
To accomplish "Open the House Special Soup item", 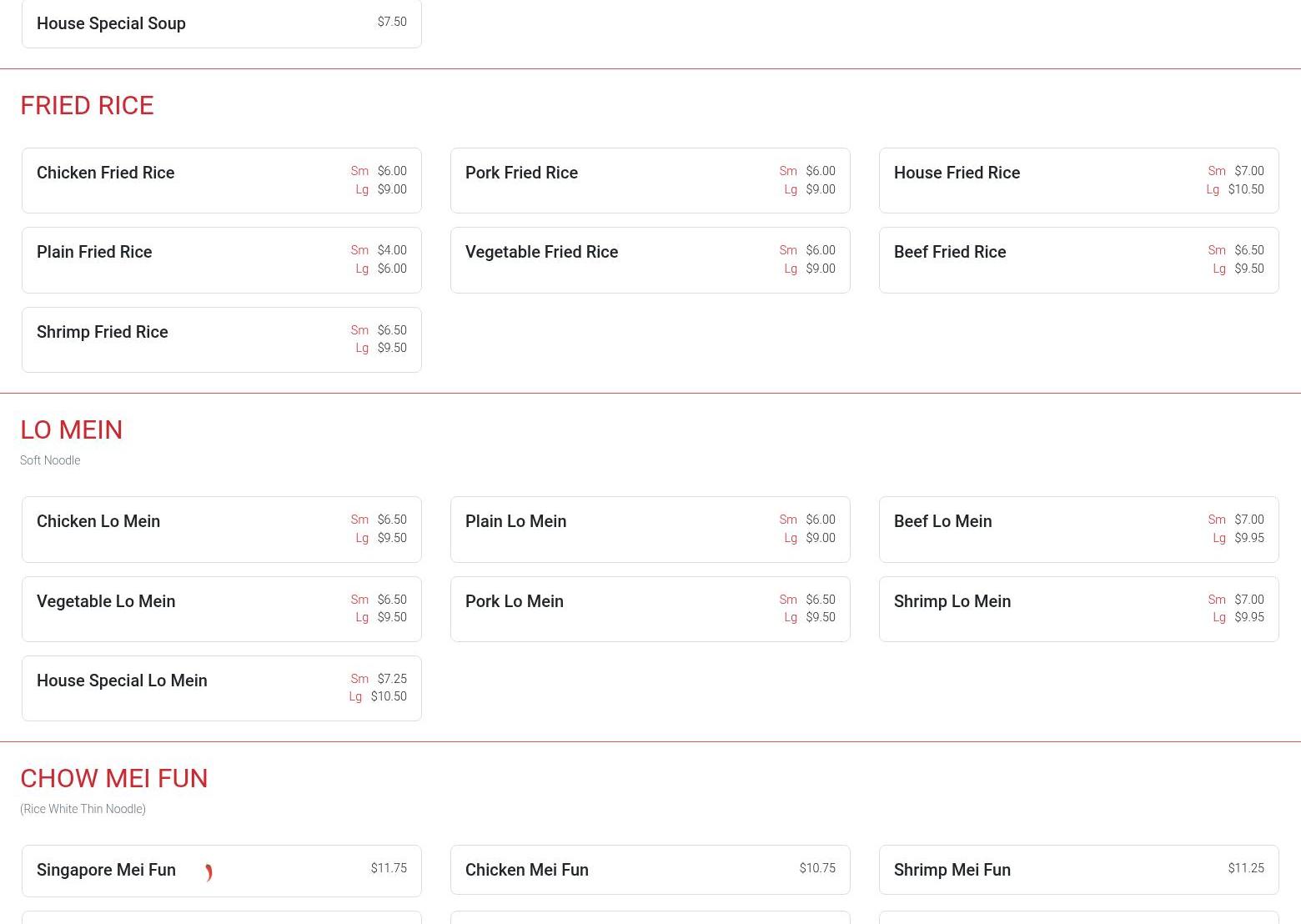I will coord(221,24).
